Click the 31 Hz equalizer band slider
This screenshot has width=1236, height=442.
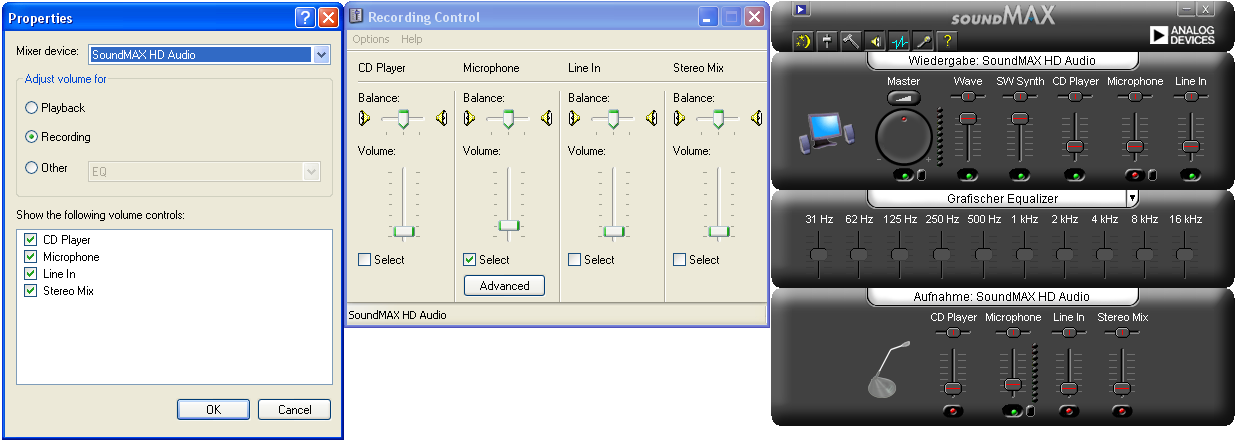click(818, 255)
